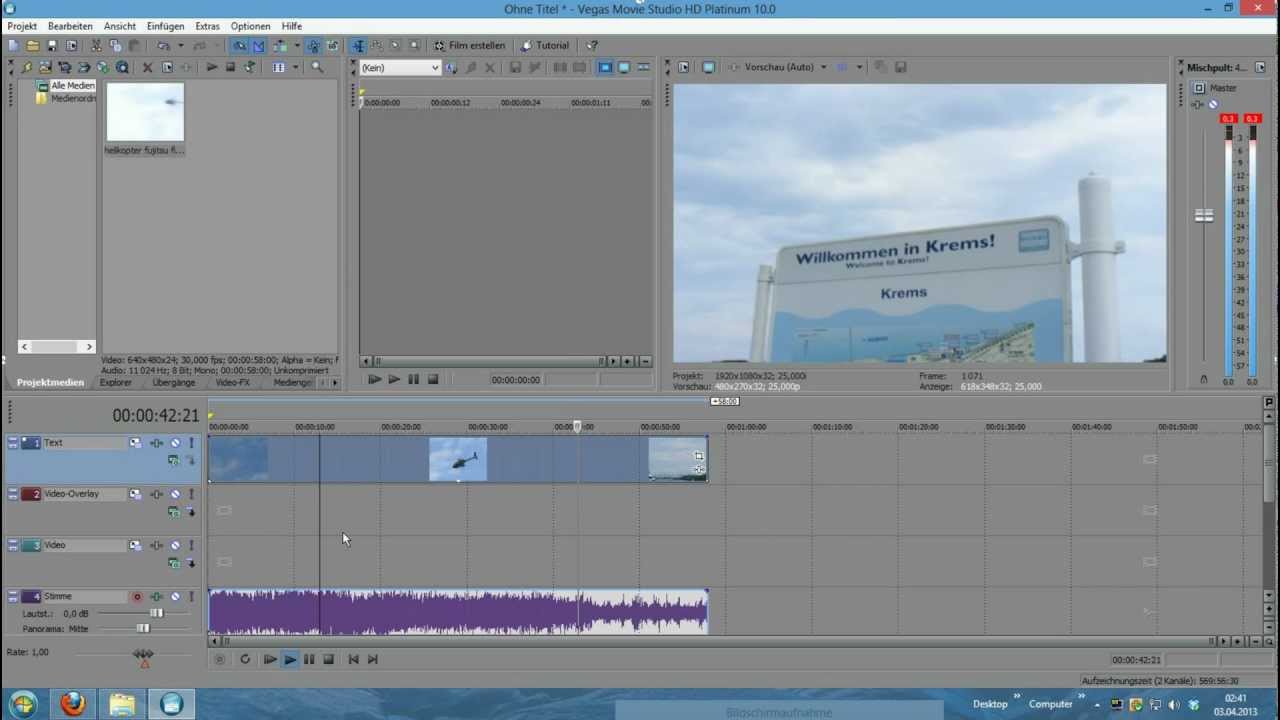1280x720 pixels.
Task: Switch to the Video-FX tab
Action: click(x=233, y=382)
